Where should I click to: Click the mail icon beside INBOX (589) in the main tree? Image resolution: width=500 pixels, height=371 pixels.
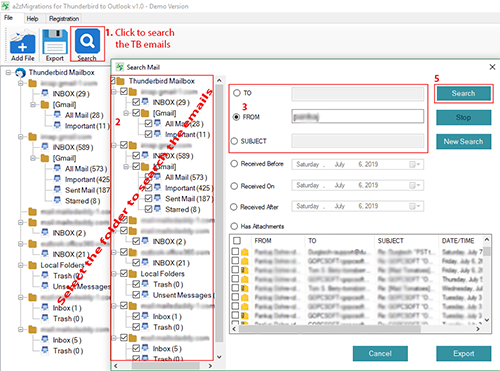[x=45, y=147]
